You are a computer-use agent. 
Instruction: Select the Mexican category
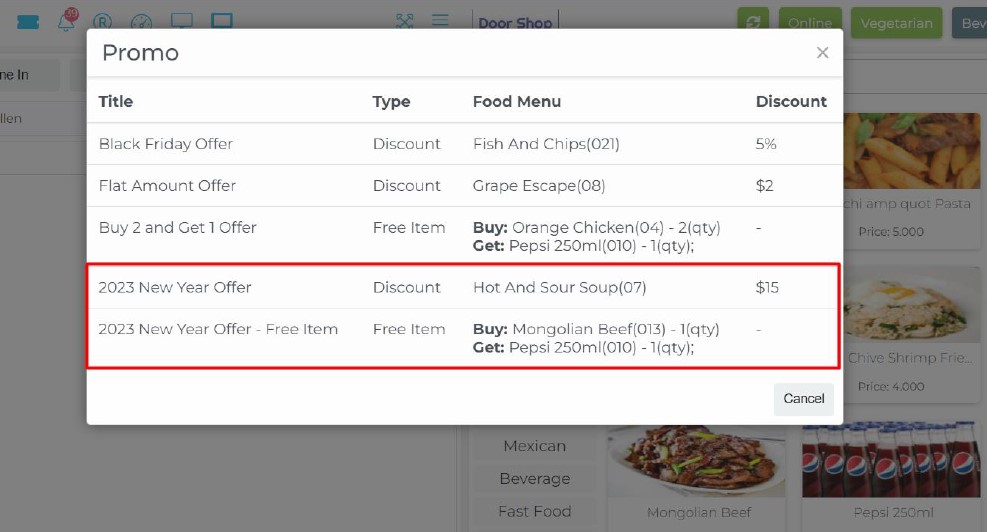[x=534, y=446]
